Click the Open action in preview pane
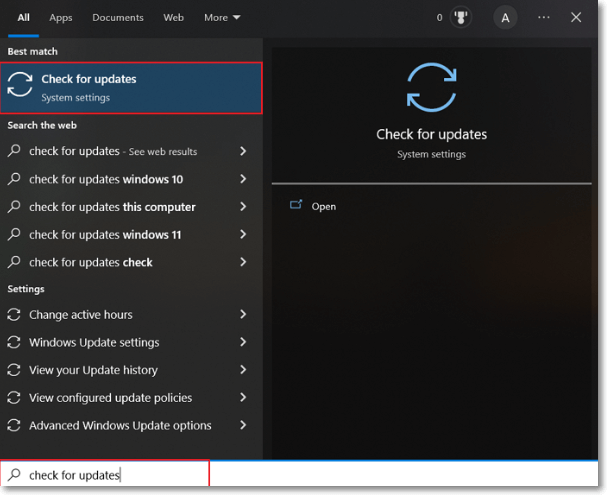The height and width of the screenshot is (495, 607). (x=324, y=206)
